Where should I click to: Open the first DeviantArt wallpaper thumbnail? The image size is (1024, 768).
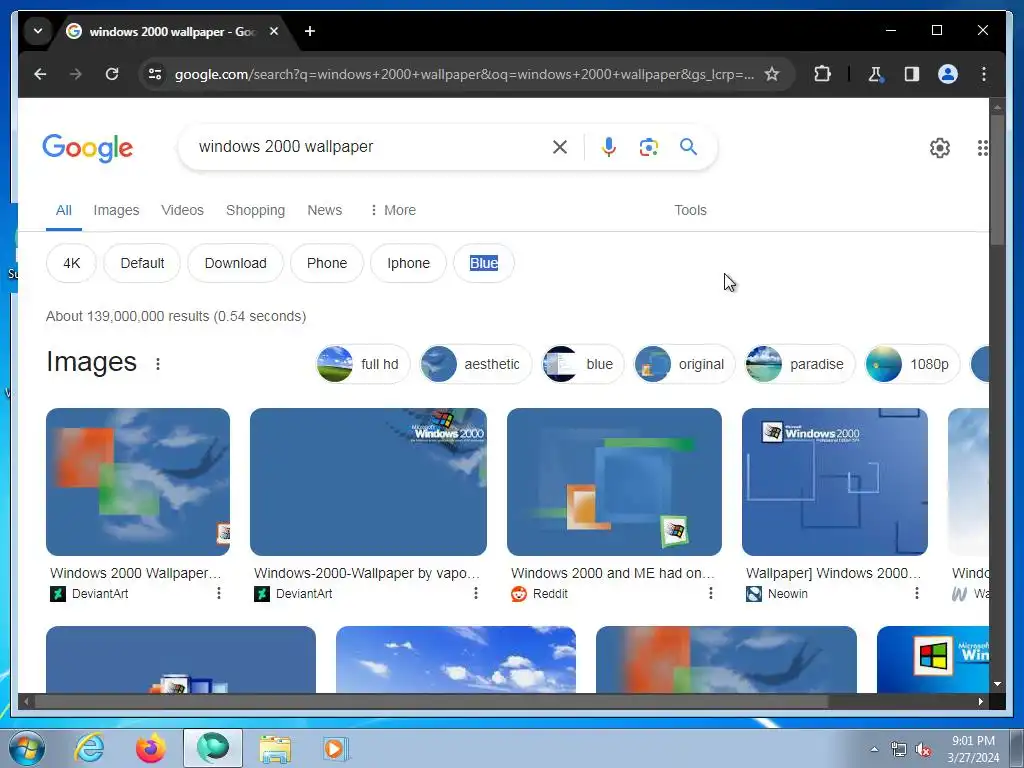click(138, 482)
